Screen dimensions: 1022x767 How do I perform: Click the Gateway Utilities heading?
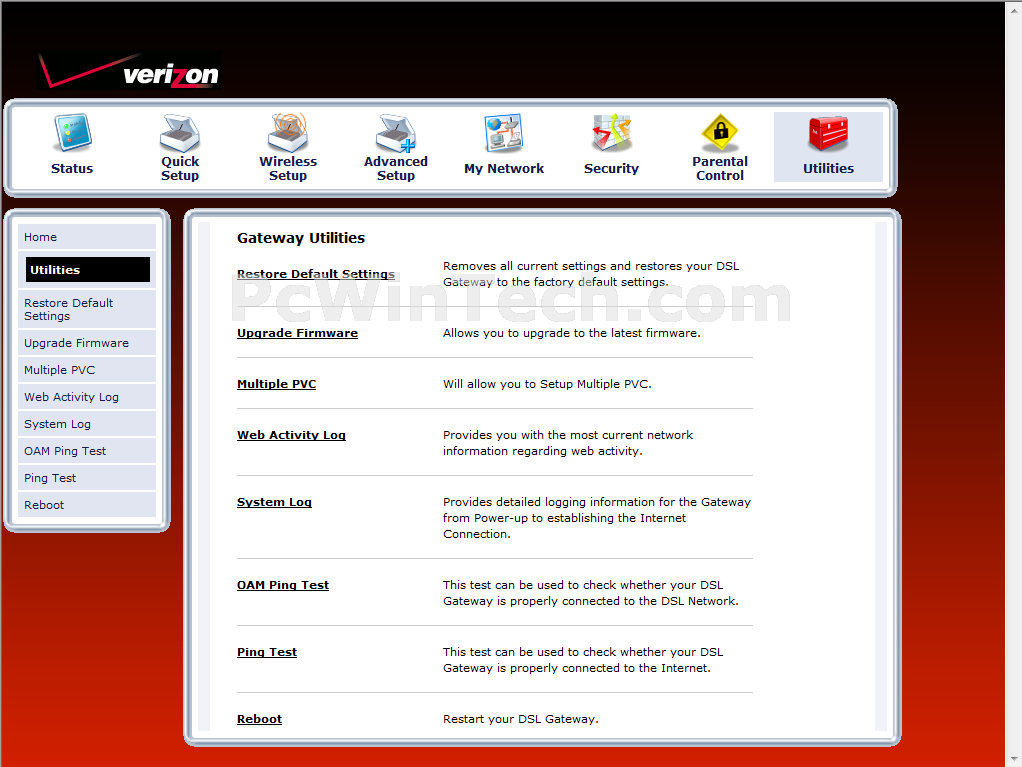[301, 238]
